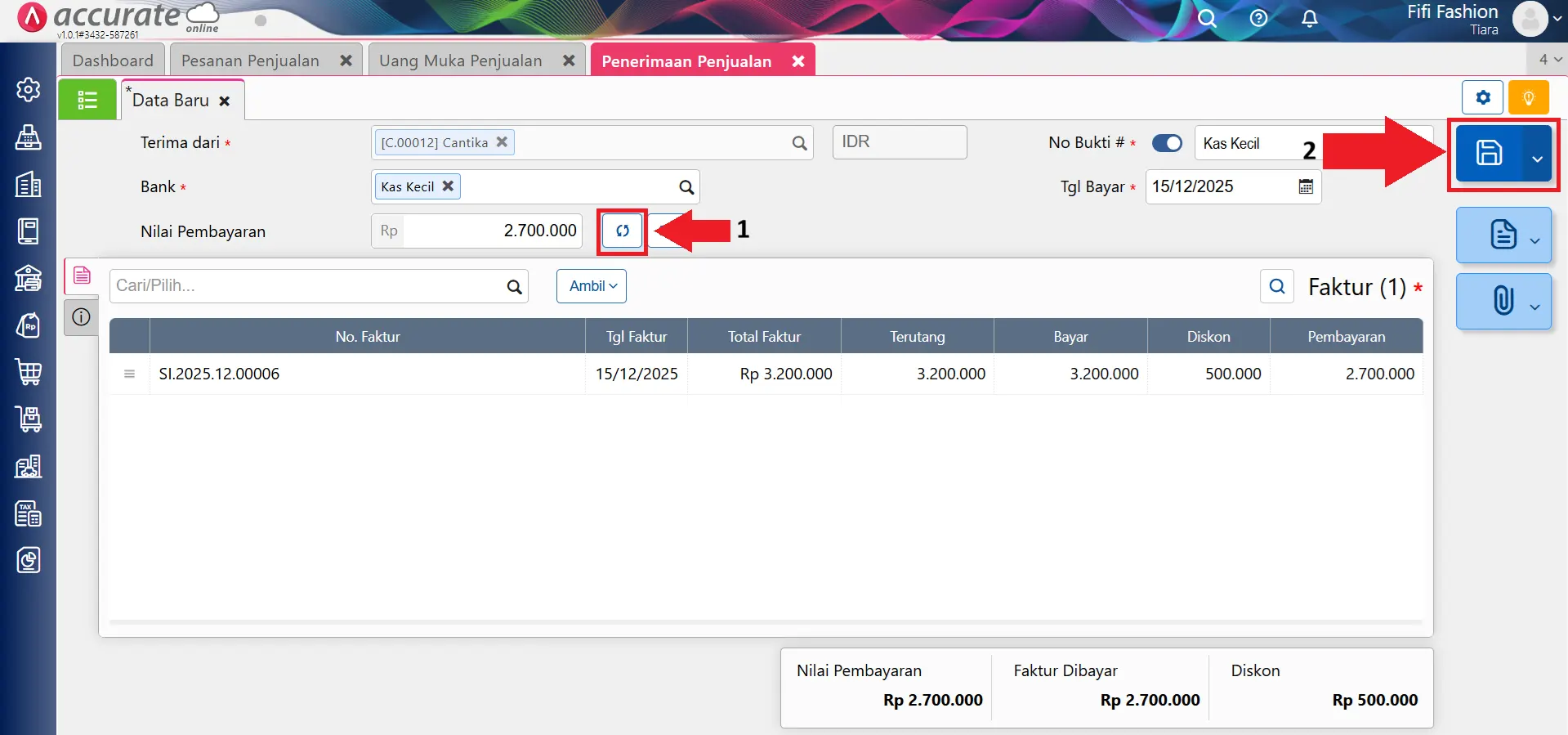
Task: Toggle the No Bukti automatic numbering switch
Action: [1167, 143]
